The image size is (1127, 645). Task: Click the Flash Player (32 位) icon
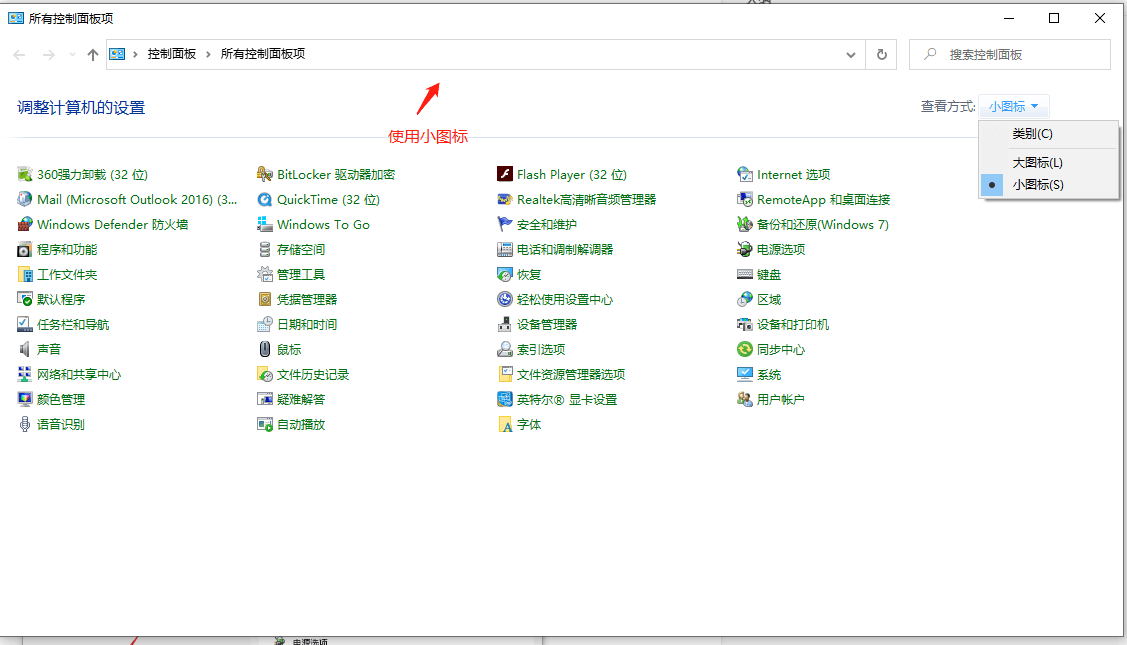coord(505,175)
